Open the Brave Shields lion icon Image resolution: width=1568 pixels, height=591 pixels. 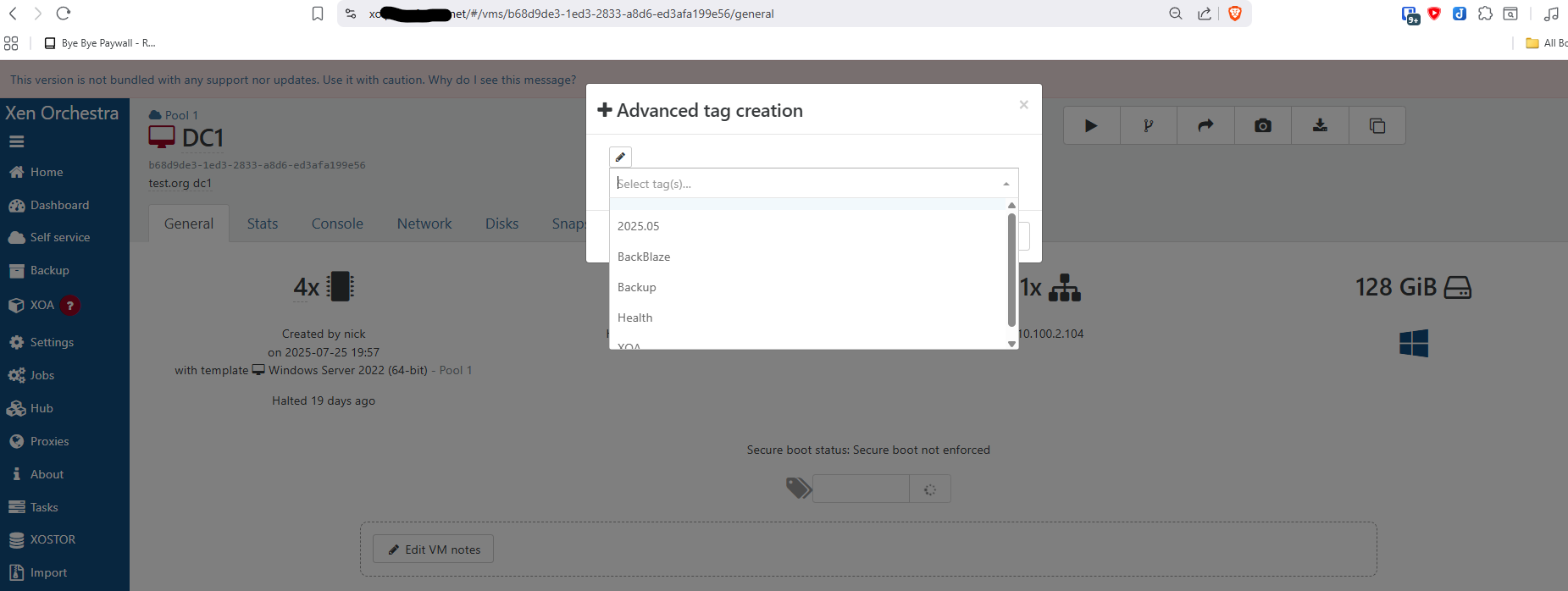coord(1235,14)
